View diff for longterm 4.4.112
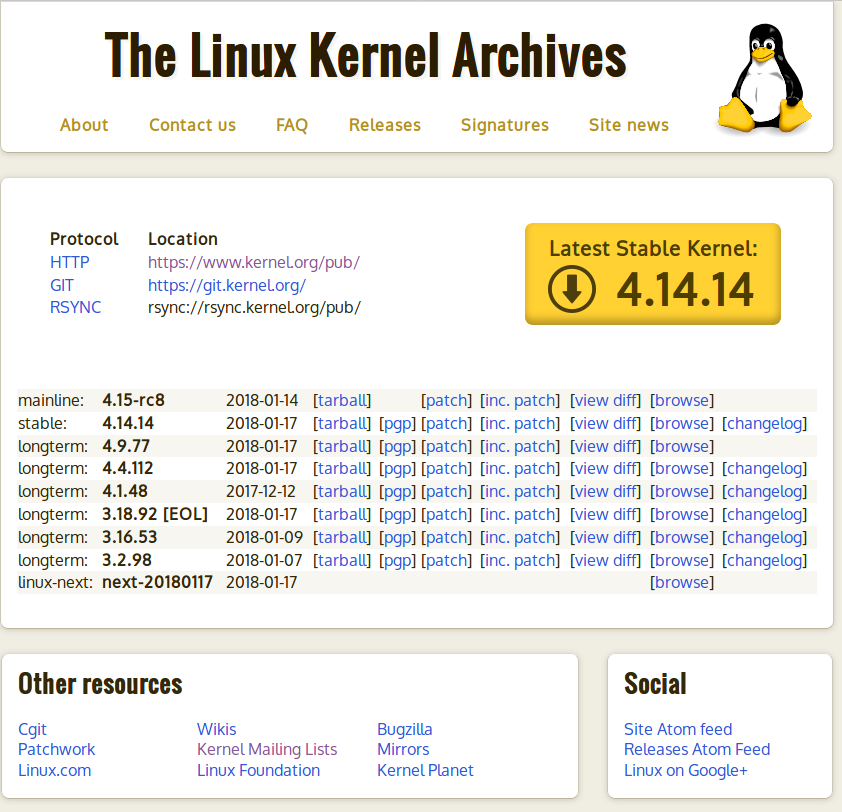Screen dimensions: 842x812 606,468
